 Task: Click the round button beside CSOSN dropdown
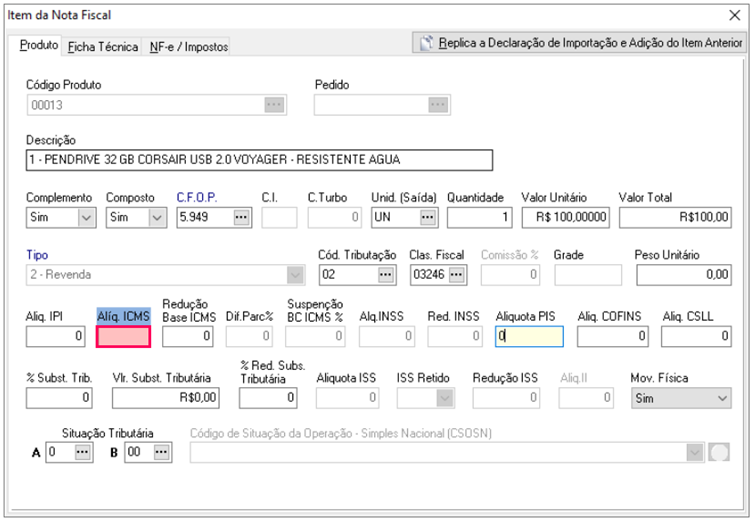pyautogui.click(x=719, y=452)
